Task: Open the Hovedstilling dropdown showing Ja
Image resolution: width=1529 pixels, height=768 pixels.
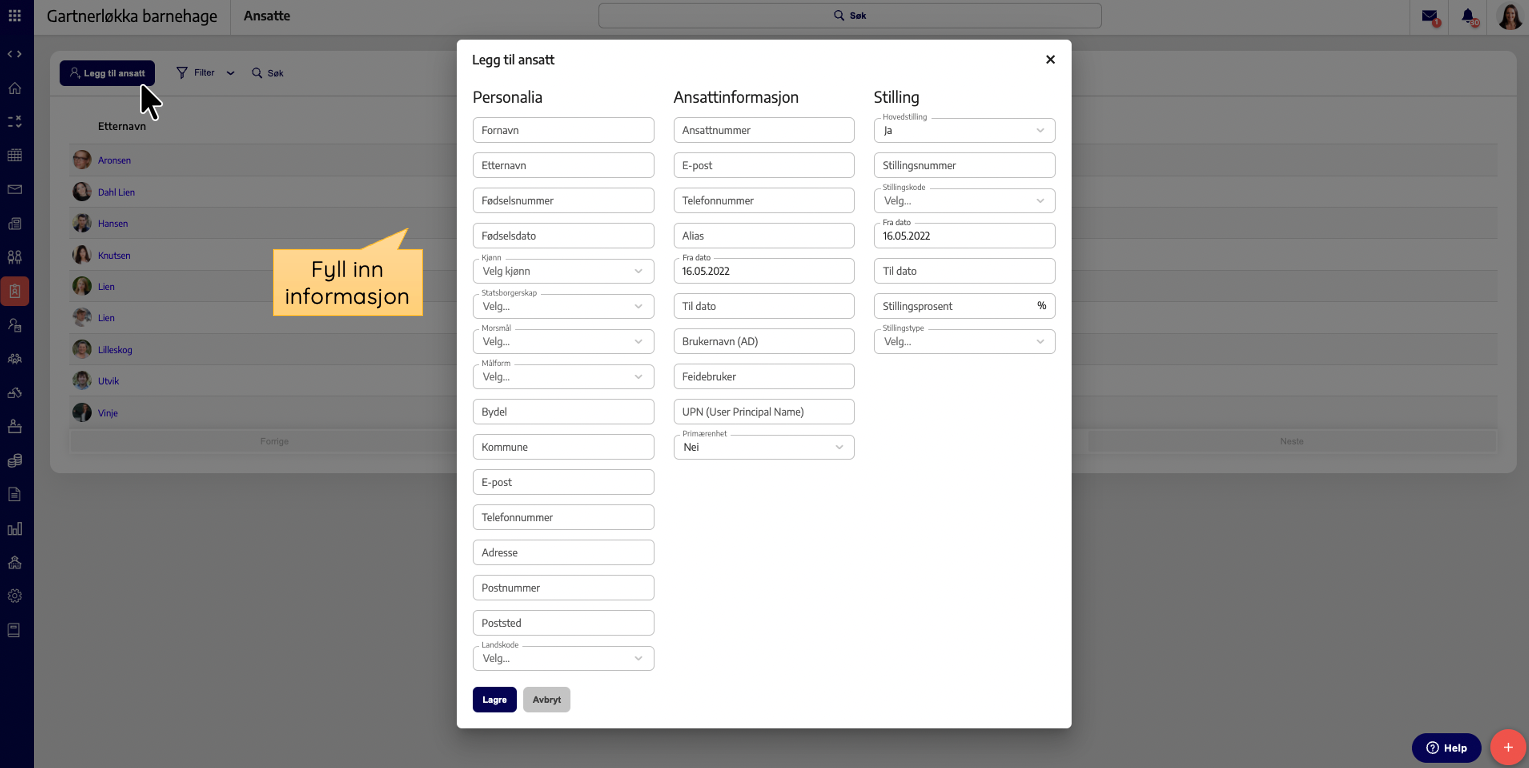Action: tap(964, 130)
